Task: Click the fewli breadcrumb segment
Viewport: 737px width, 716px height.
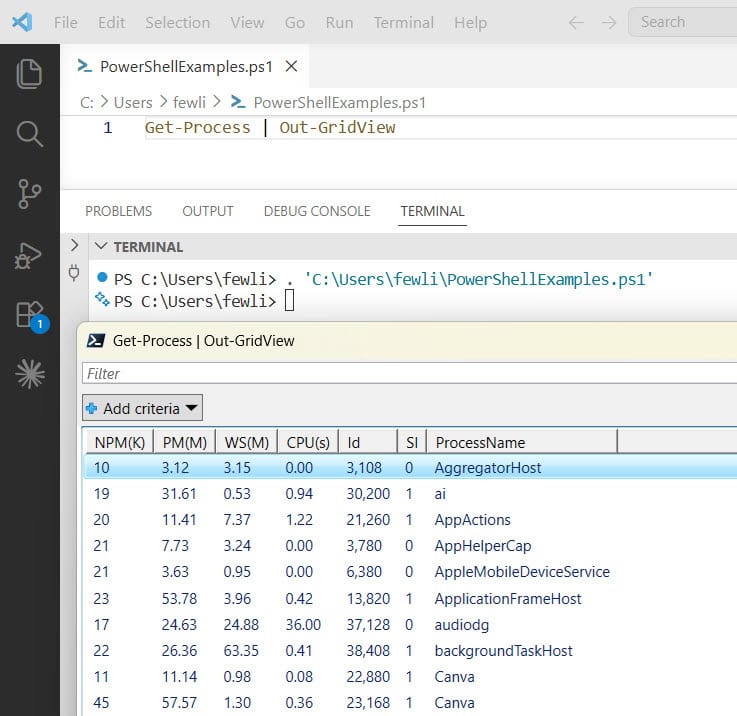Action: [189, 102]
